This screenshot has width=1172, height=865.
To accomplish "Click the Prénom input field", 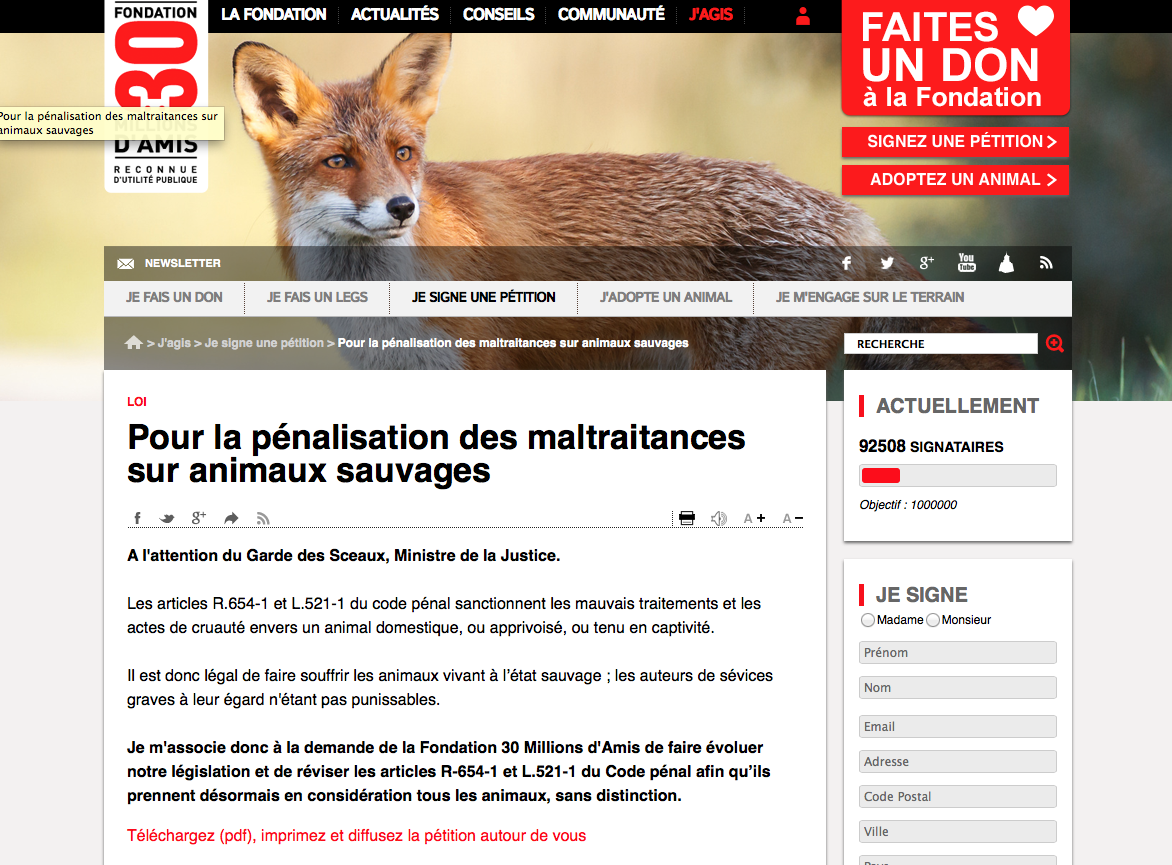I will (957, 653).
